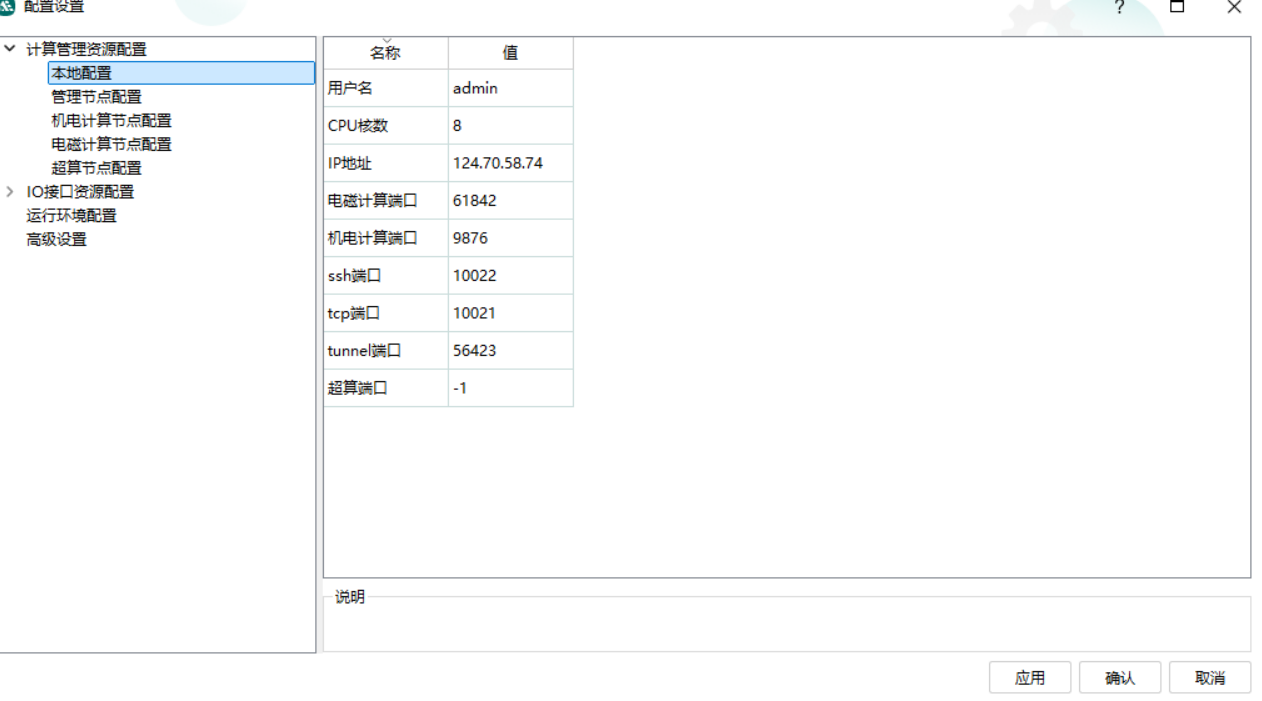Click the 值 column header
Image resolution: width=1262 pixels, height=701 pixels.
point(510,54)
